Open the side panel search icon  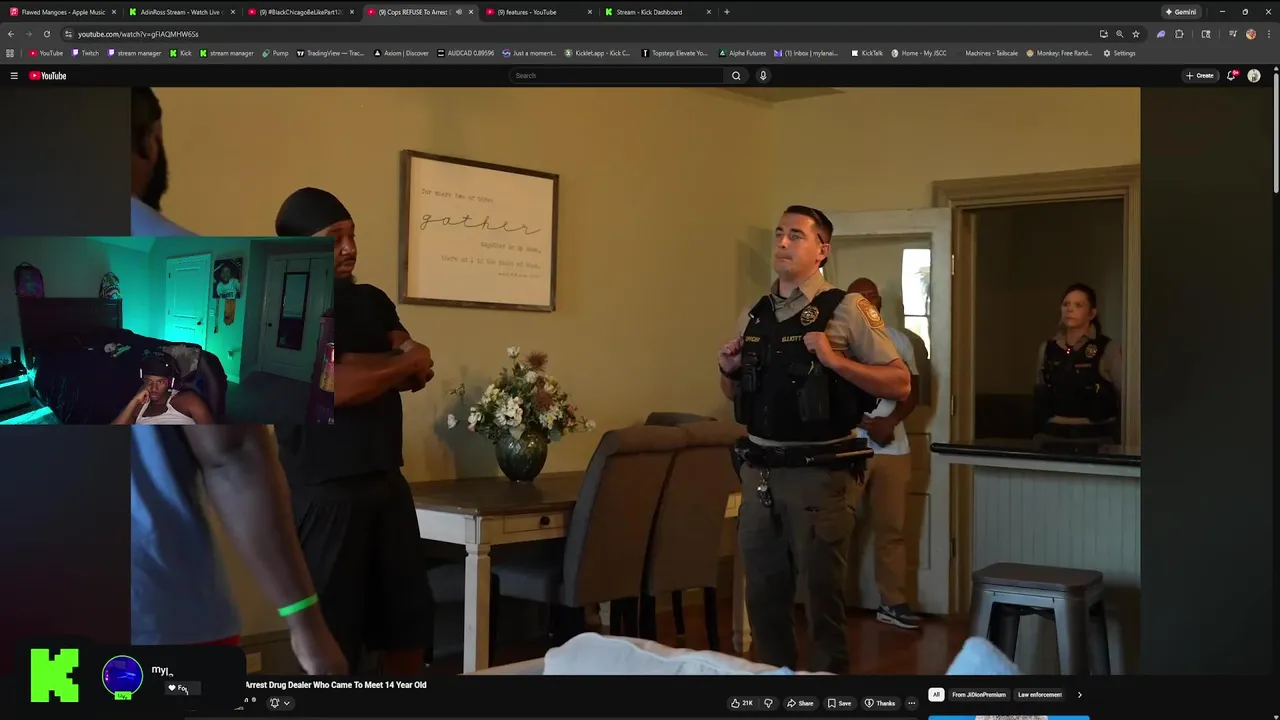tap(1205, 34)
